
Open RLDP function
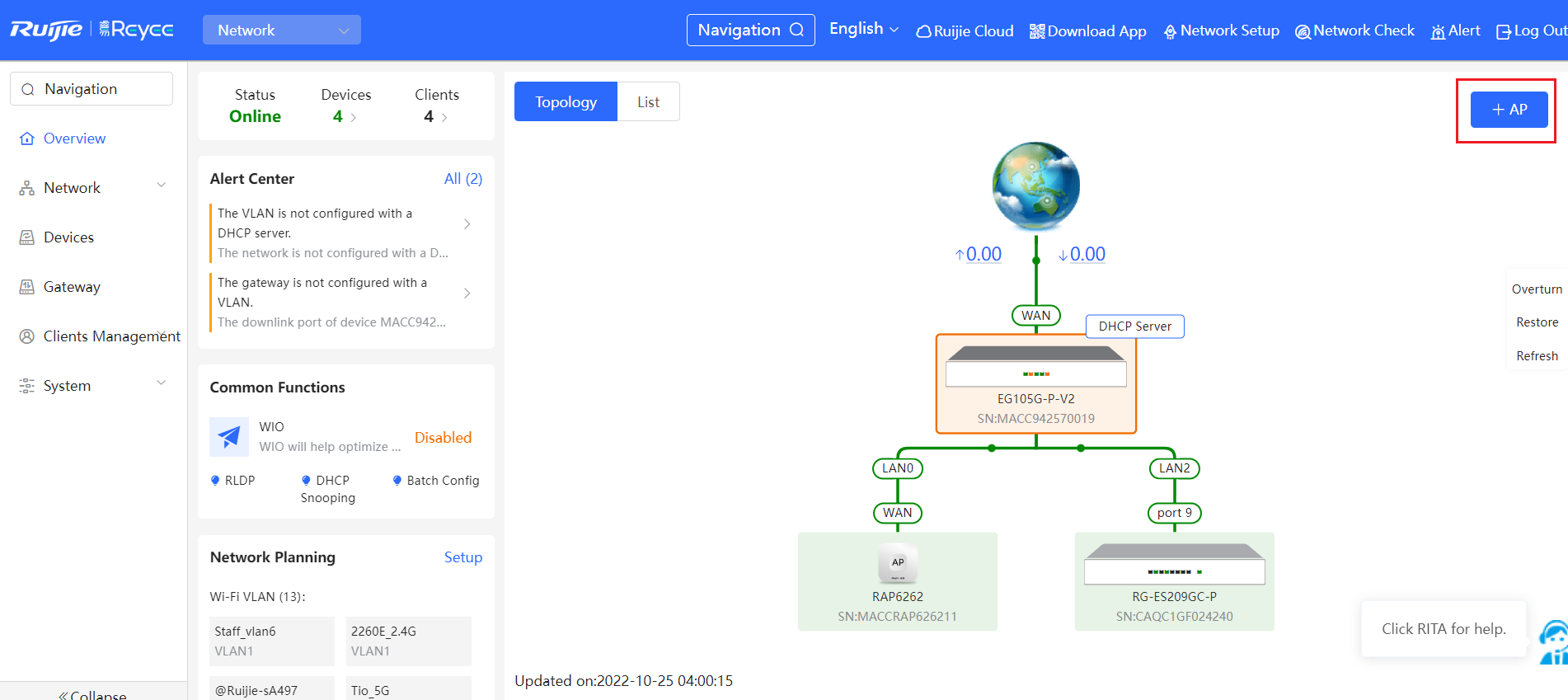pyautogui.click(x=232, y=481)
